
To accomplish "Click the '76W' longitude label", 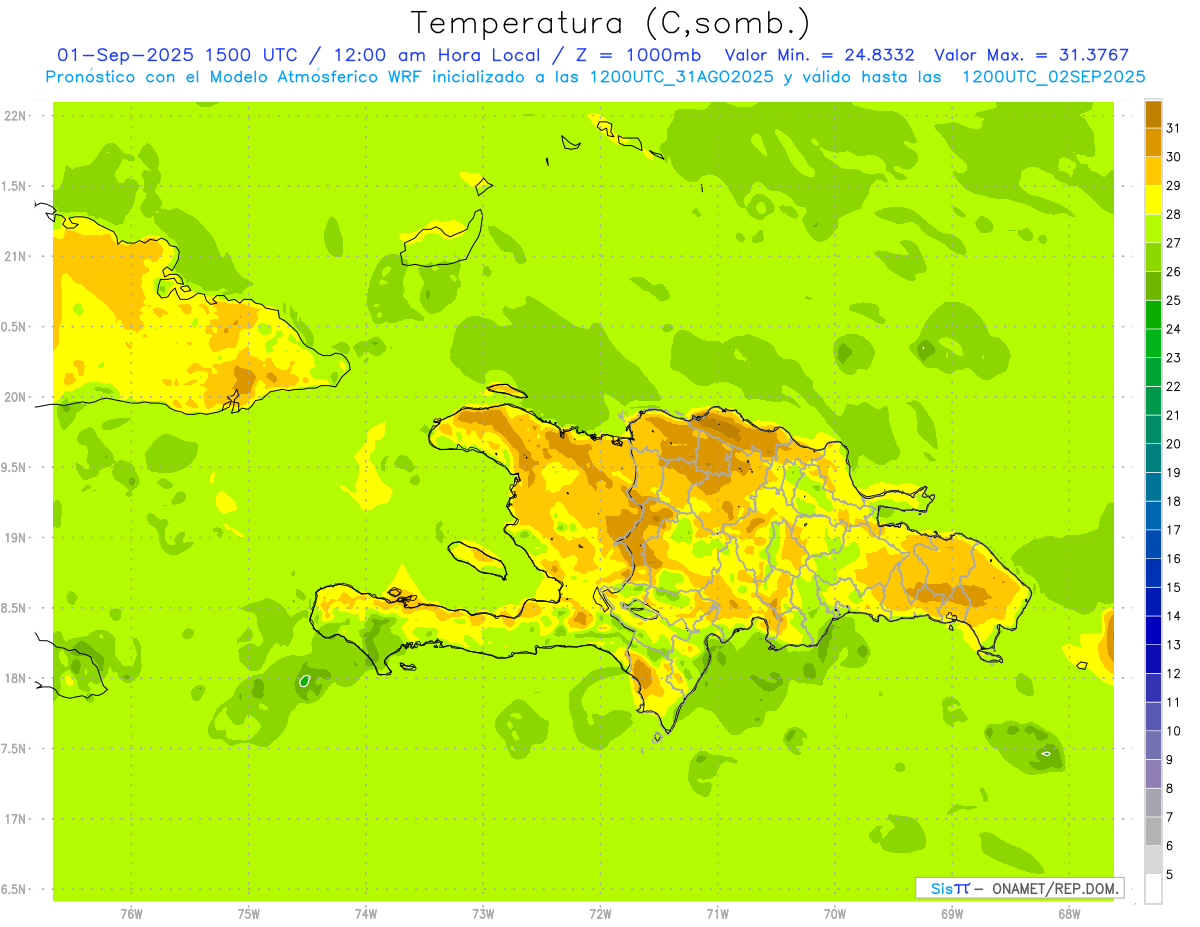I will (131, 914).
